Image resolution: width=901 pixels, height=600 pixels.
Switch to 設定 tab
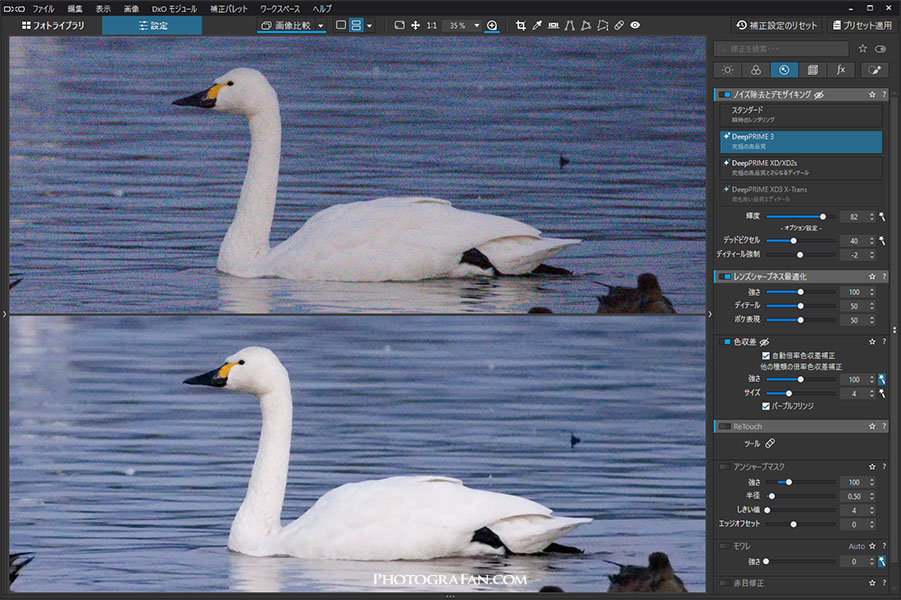pos(152,25)
